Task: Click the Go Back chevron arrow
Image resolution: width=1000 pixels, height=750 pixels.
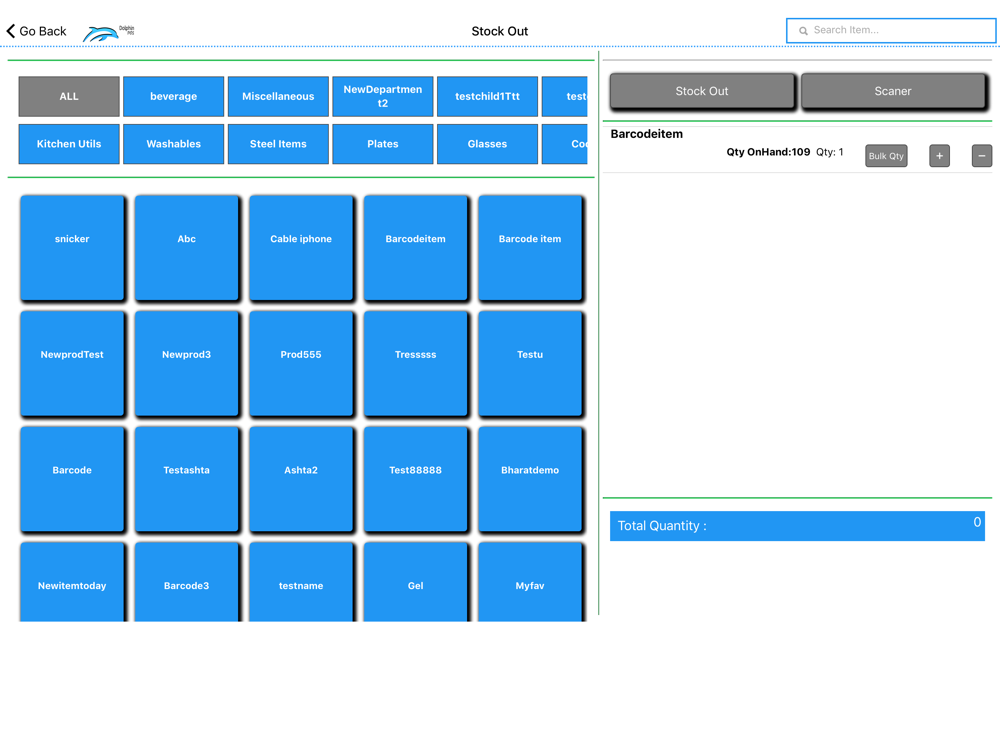Action: [11, 31]
